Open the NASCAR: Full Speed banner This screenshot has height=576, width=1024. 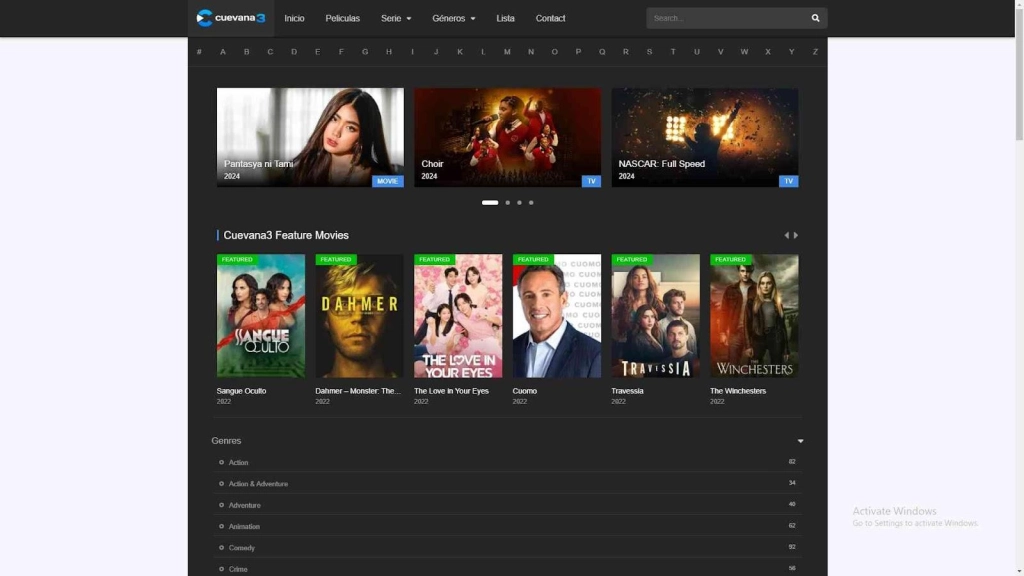coord(705,137)
